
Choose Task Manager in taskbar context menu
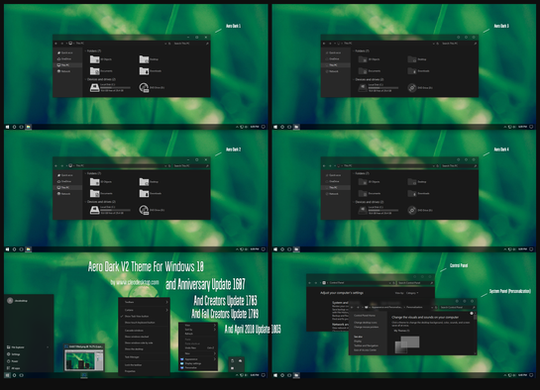tap(132, 357)
